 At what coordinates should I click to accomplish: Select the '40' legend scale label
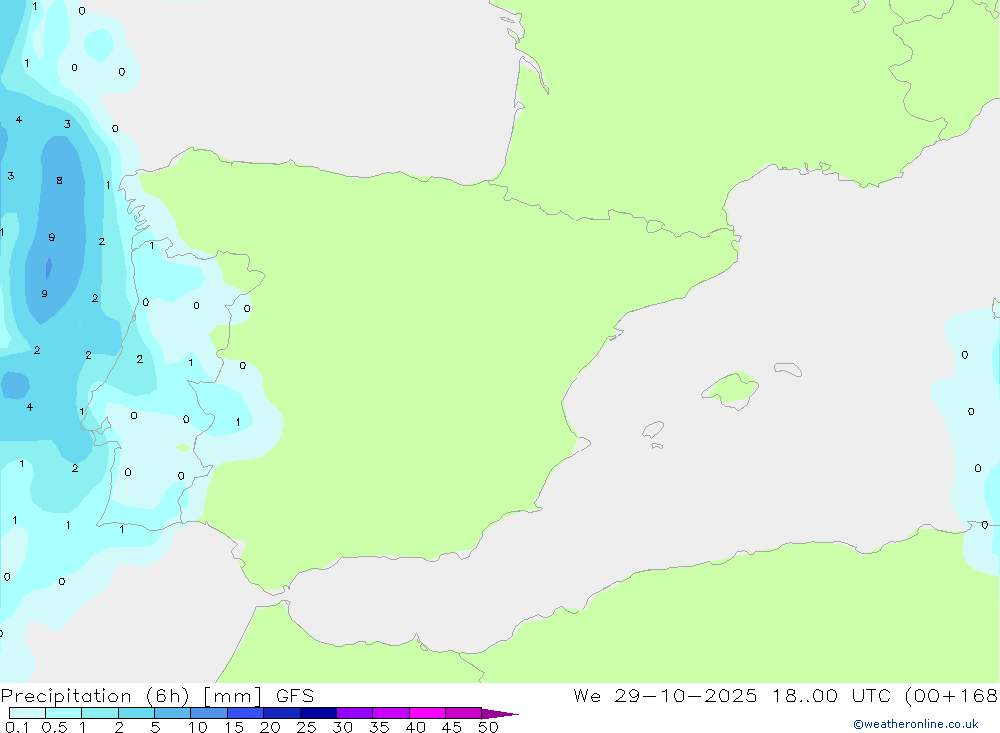click(x=416, y=727)
